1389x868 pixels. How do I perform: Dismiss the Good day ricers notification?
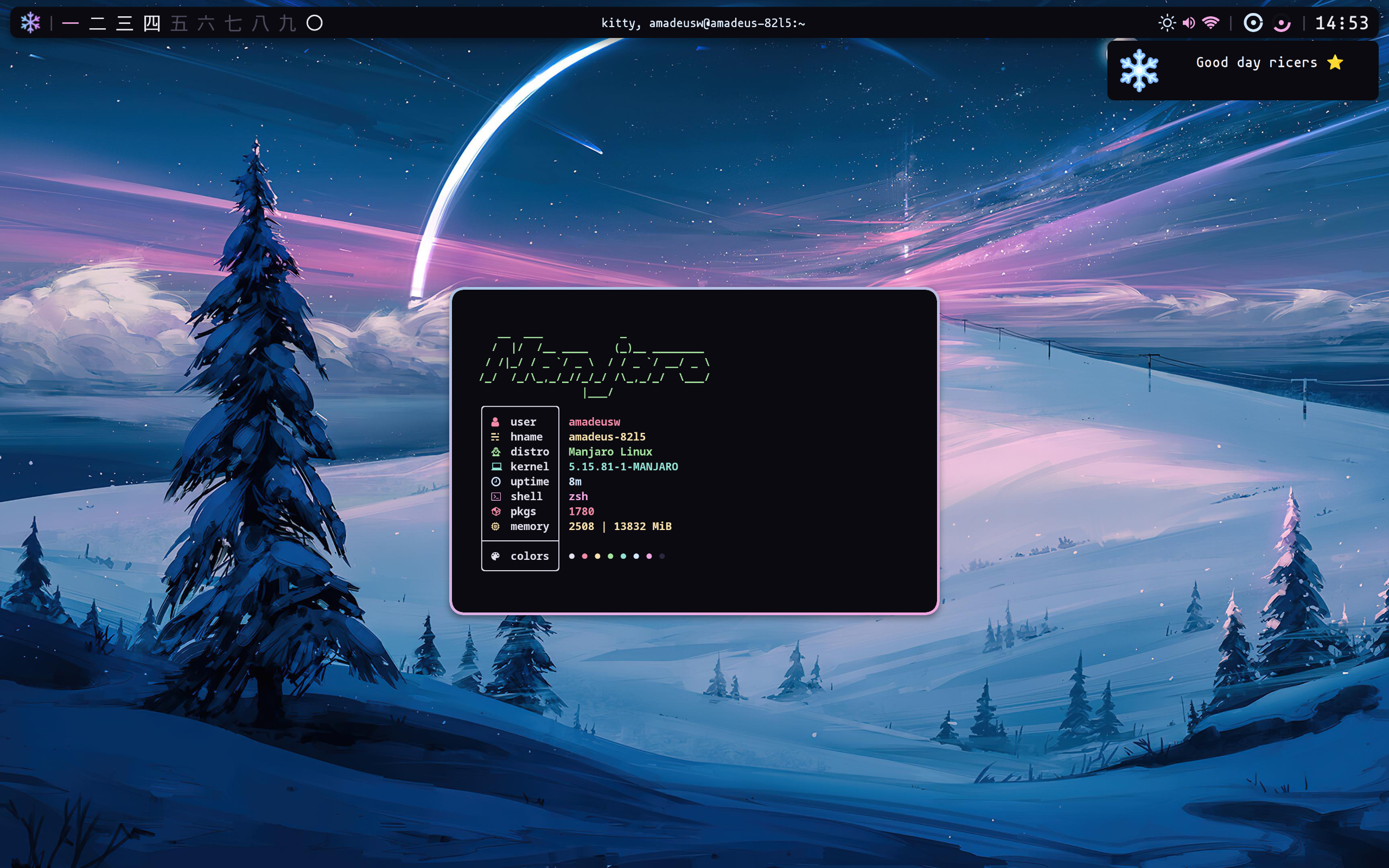(1243, 70)
